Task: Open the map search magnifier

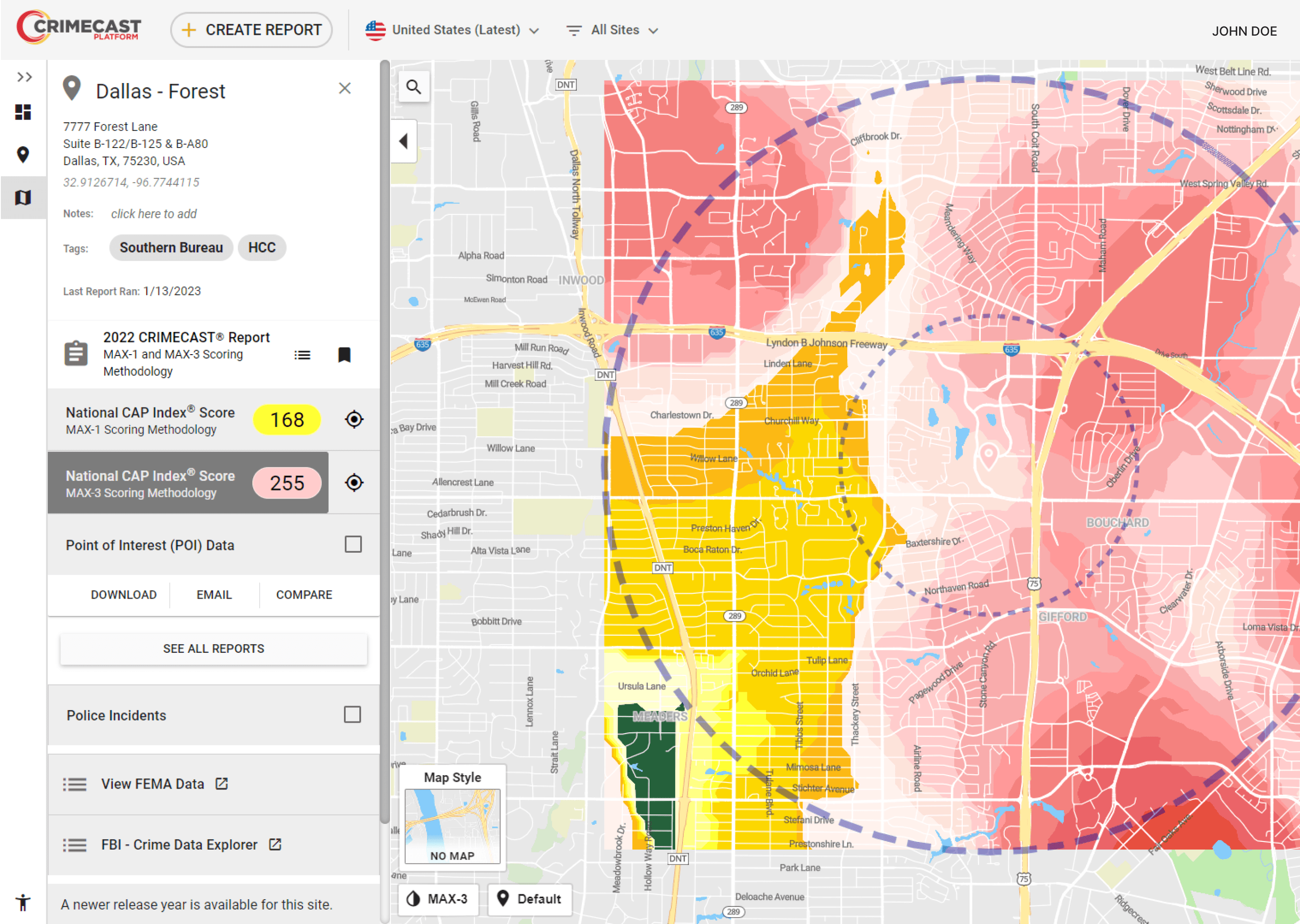Action: tap(414, 87)
